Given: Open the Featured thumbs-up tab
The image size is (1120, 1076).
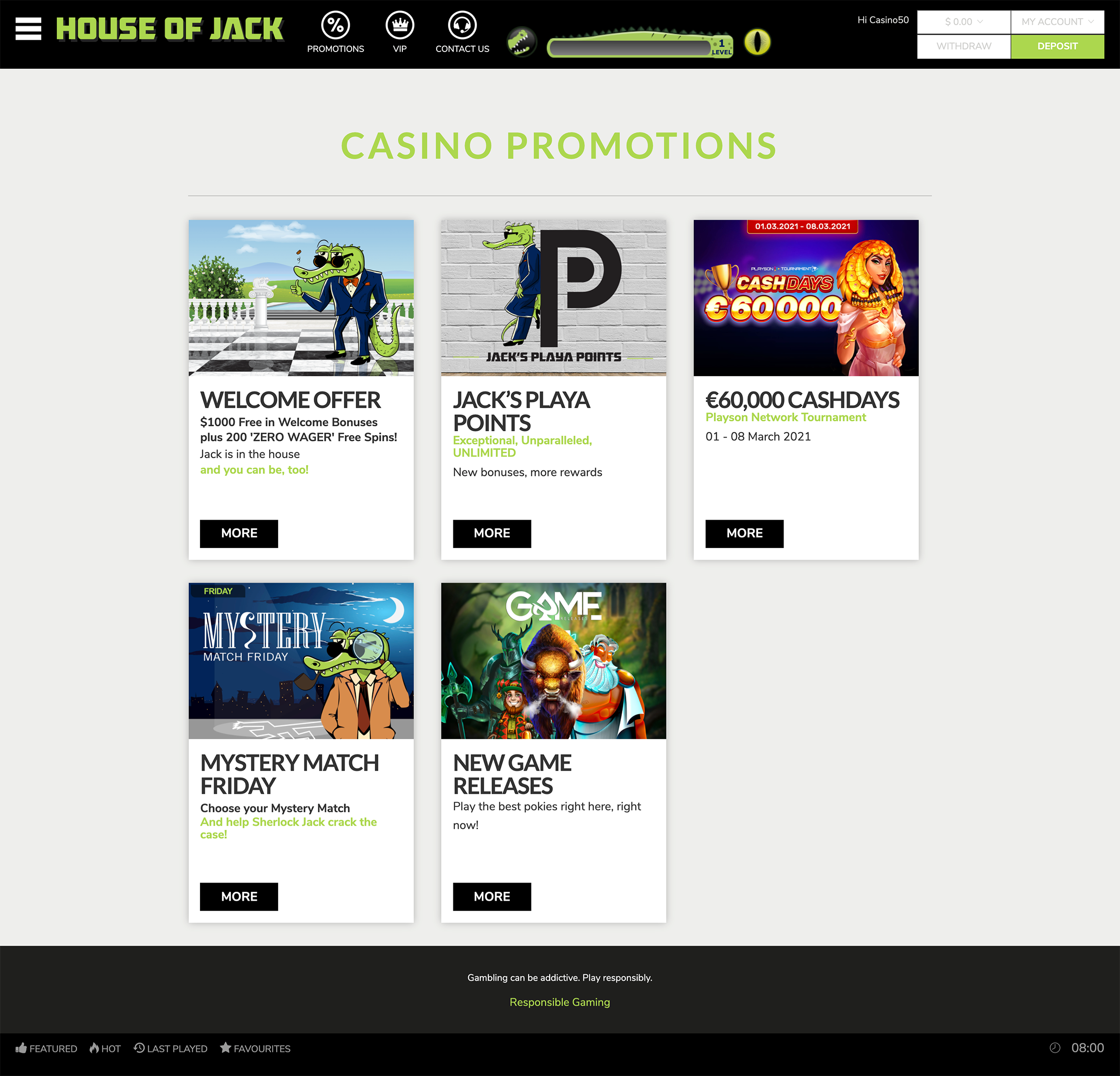Looking at the screenshot, I should pos(46,1048).
